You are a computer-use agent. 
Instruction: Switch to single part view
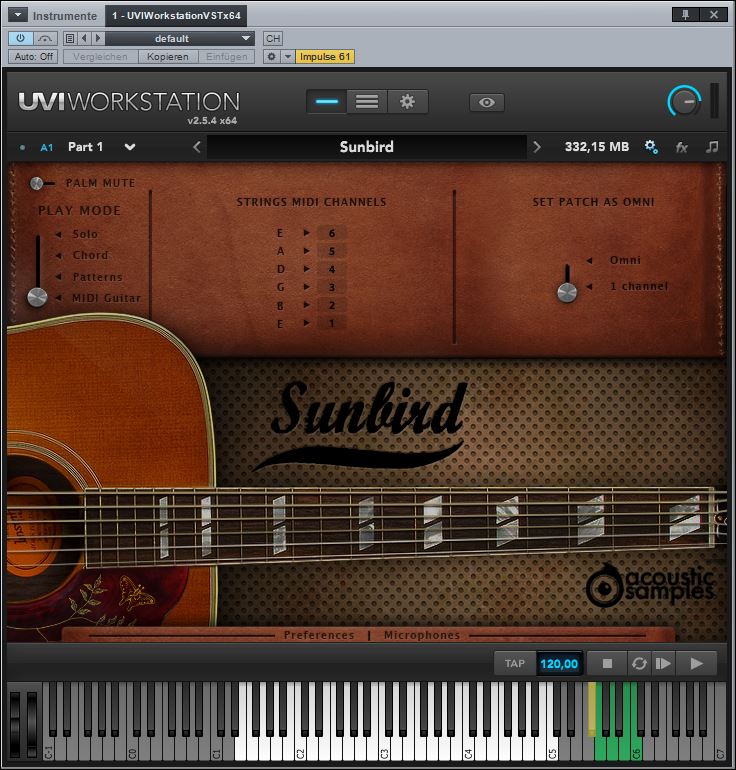(x=327, y=102)
